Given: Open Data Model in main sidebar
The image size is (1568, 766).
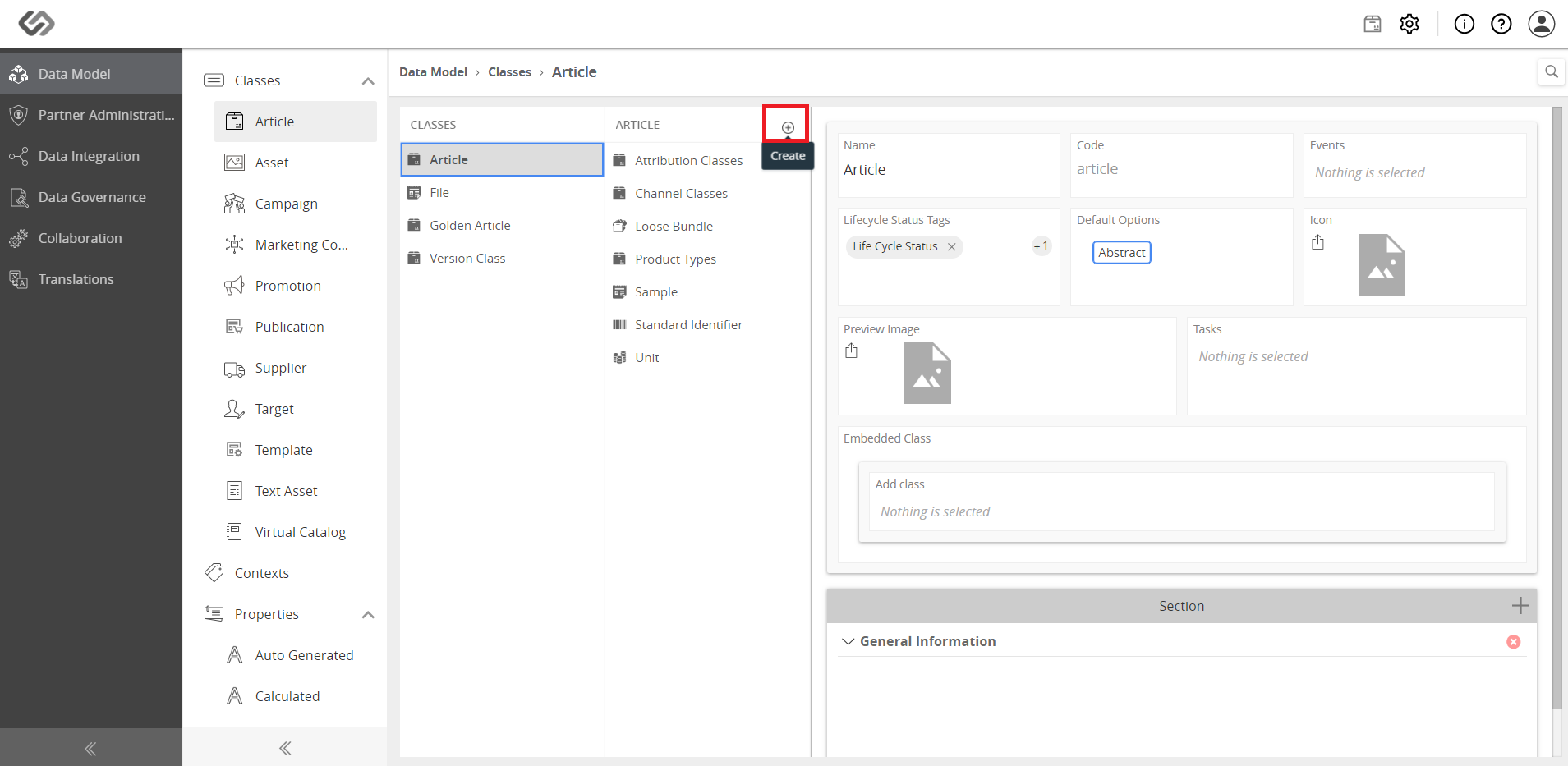Looking at the screenshot, I should pyautogui.click(x=91, y=74).
